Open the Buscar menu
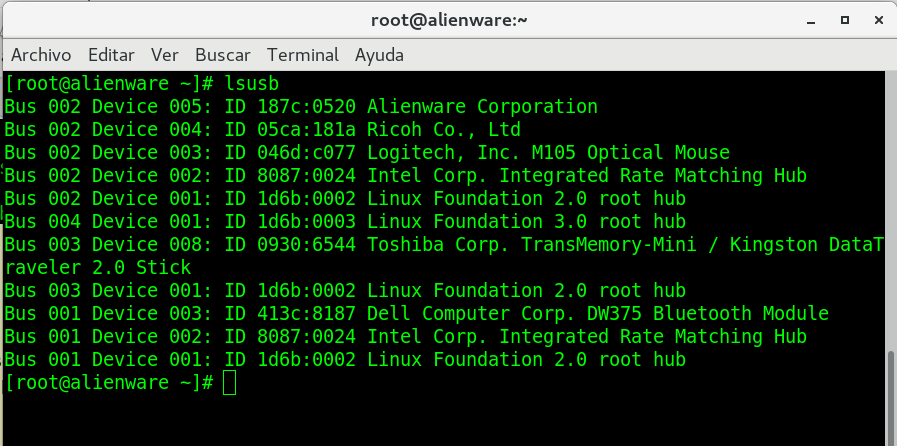The width and height of the screenshot is (897, 446). (x=223, y=54)
